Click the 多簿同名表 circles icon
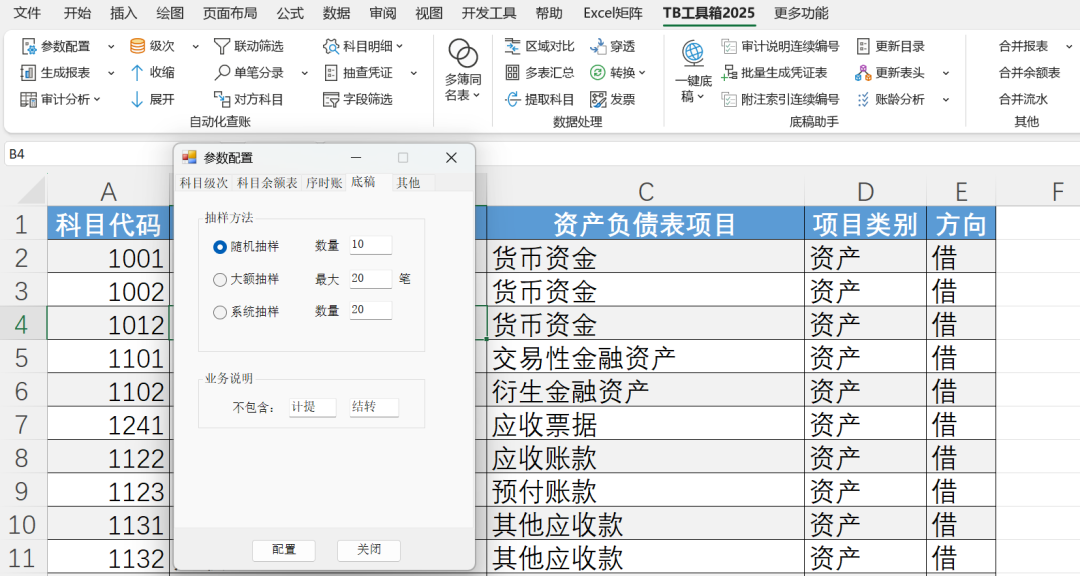Image resolution: width=1080 pixels, height=576 pixels. pyautogui.click(x=463, y=53)
